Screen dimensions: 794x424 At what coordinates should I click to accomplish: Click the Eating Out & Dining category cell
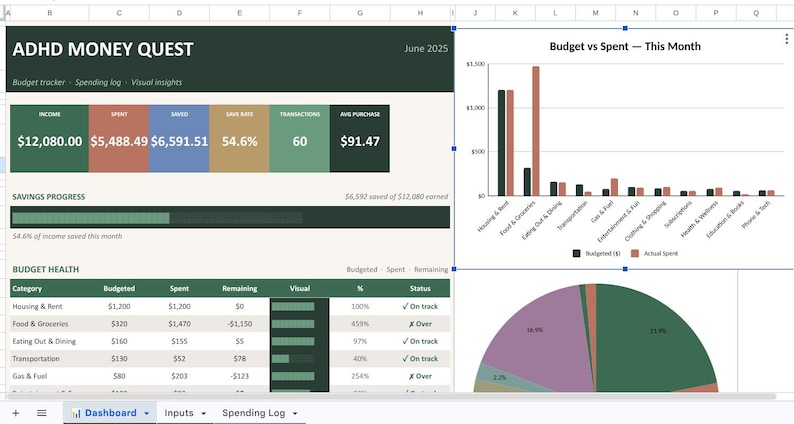[x=50, y=341]
